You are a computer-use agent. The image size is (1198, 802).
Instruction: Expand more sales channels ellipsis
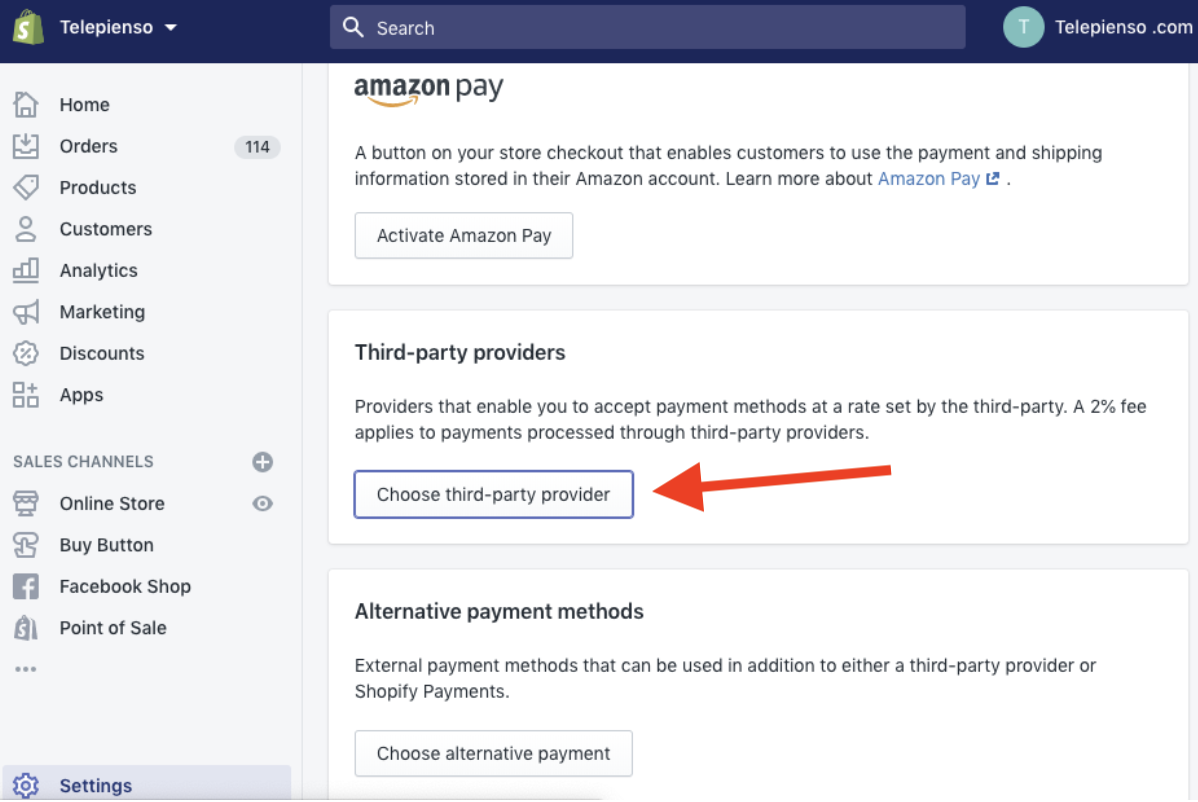coord(25,669)
